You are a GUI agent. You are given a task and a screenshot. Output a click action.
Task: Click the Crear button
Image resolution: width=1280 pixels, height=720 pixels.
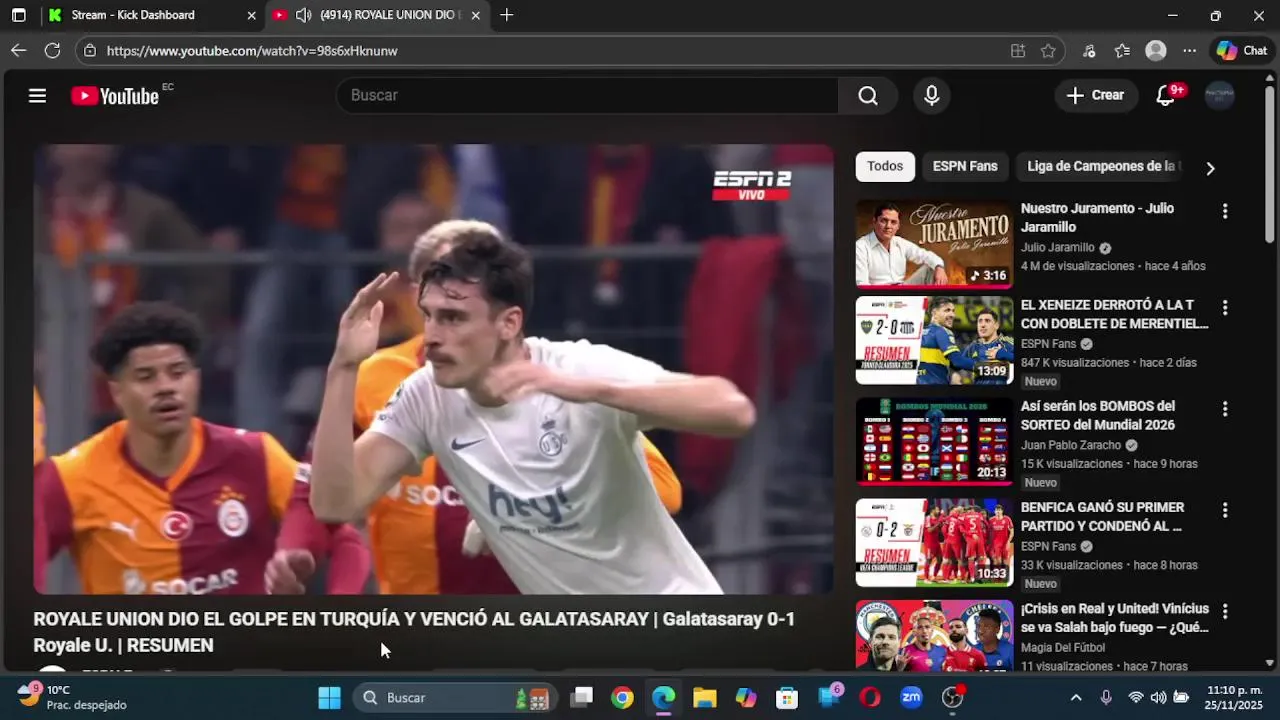1095,95
